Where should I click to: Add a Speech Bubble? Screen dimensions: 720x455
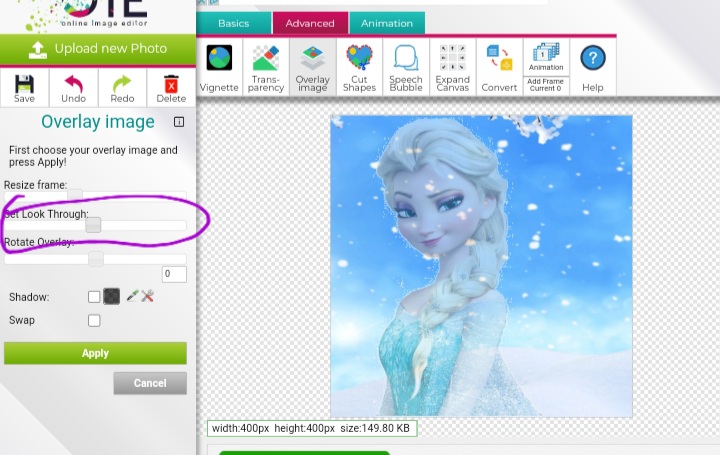[406, 66]
